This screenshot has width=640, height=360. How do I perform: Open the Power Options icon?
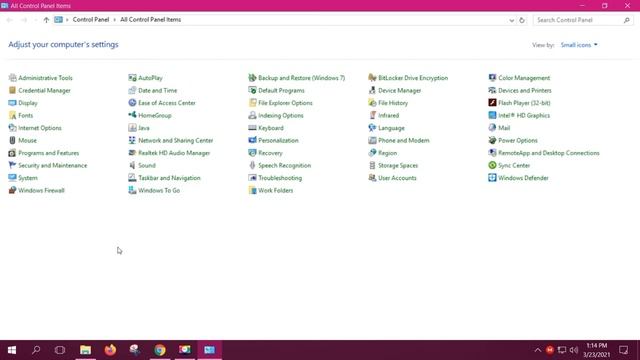click(x=492, y=140)
